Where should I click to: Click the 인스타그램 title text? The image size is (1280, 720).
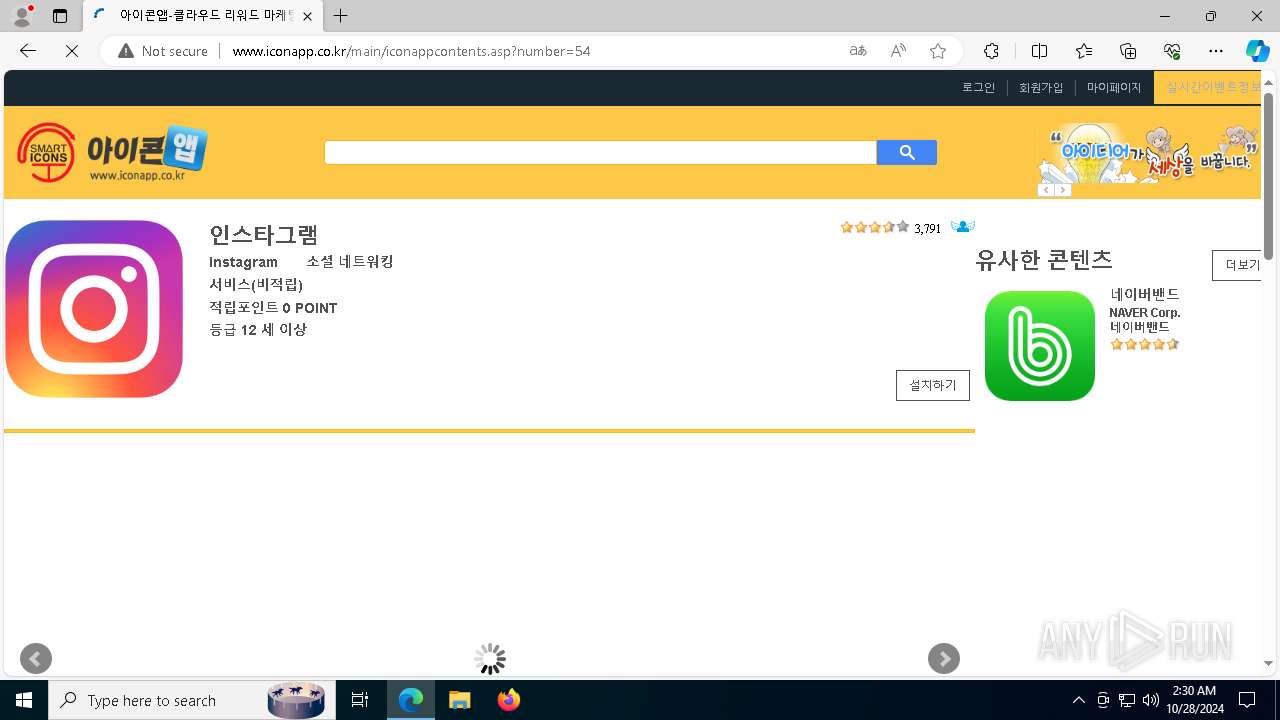(264, 235)
